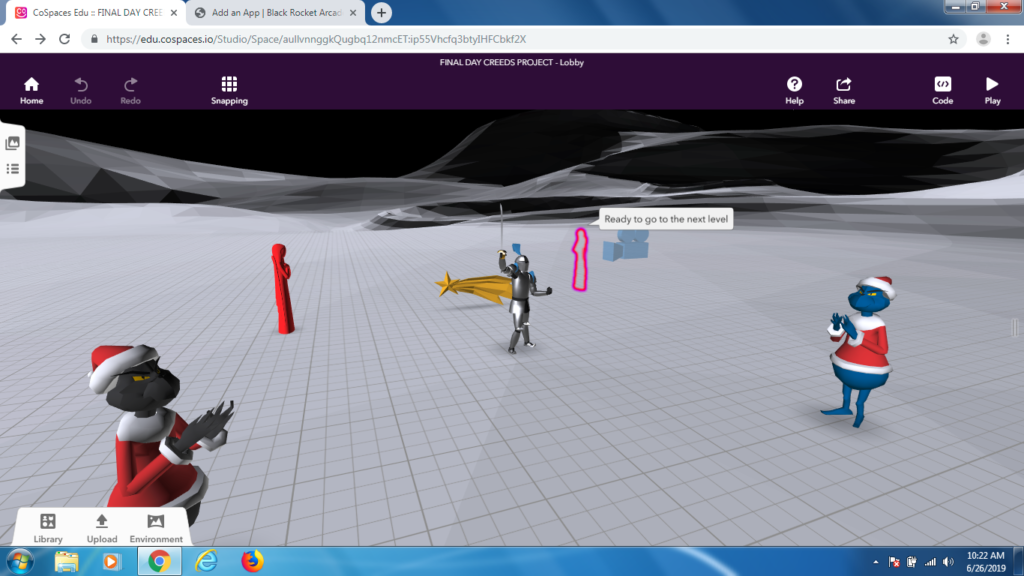1024x576 pixels.
Task: Open the object list icon on left sidebar
Action: pyautogui.click(x=12, y=169)
